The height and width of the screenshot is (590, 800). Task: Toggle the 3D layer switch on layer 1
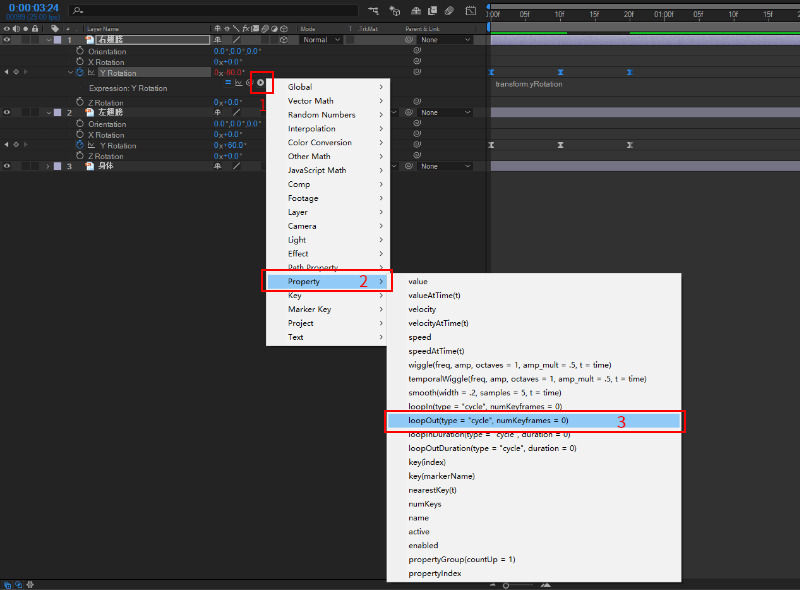284,40
